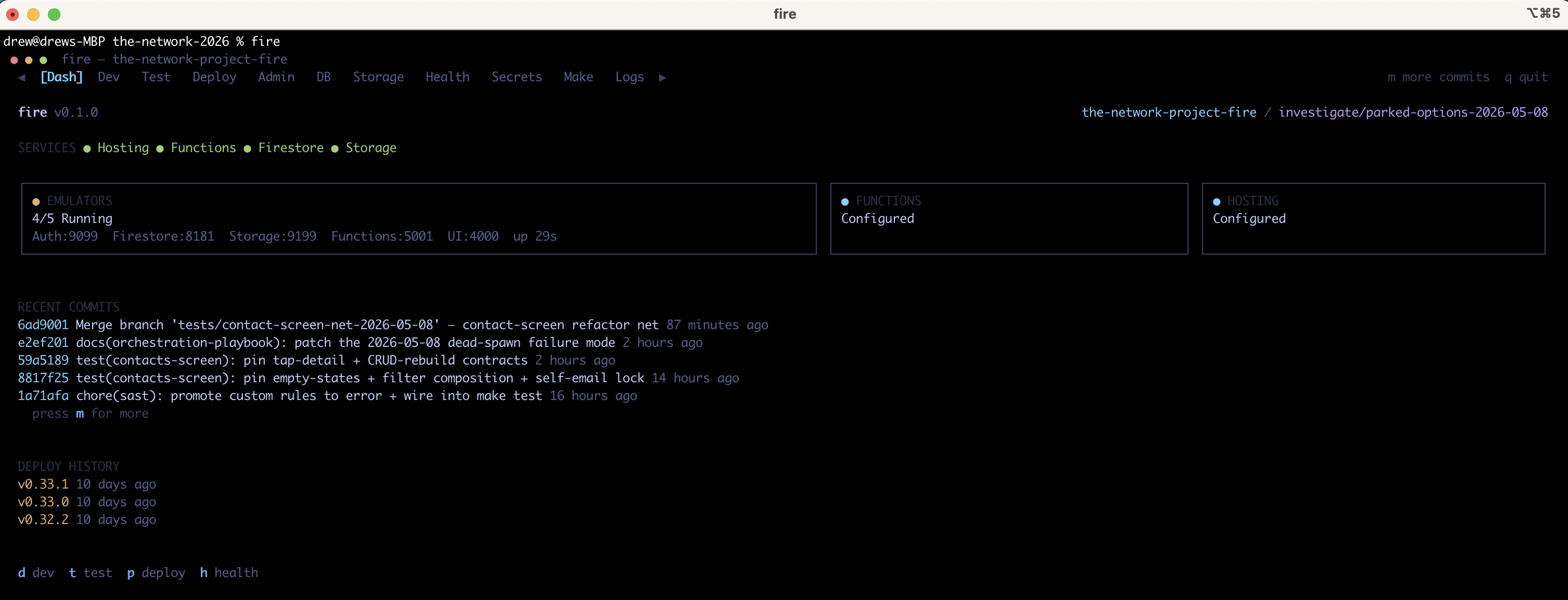Click deploy version v0.33.0

(43, 502)
